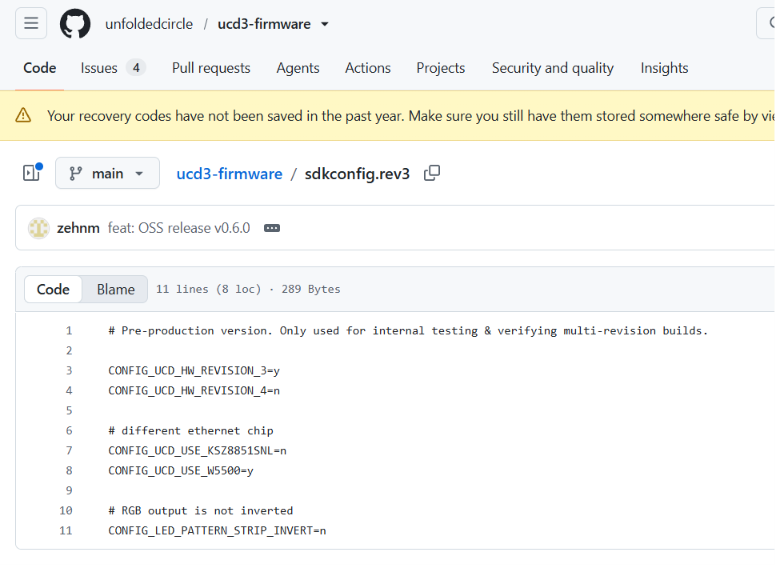Select the Code view toggle
775x565 pixels.
53,289
